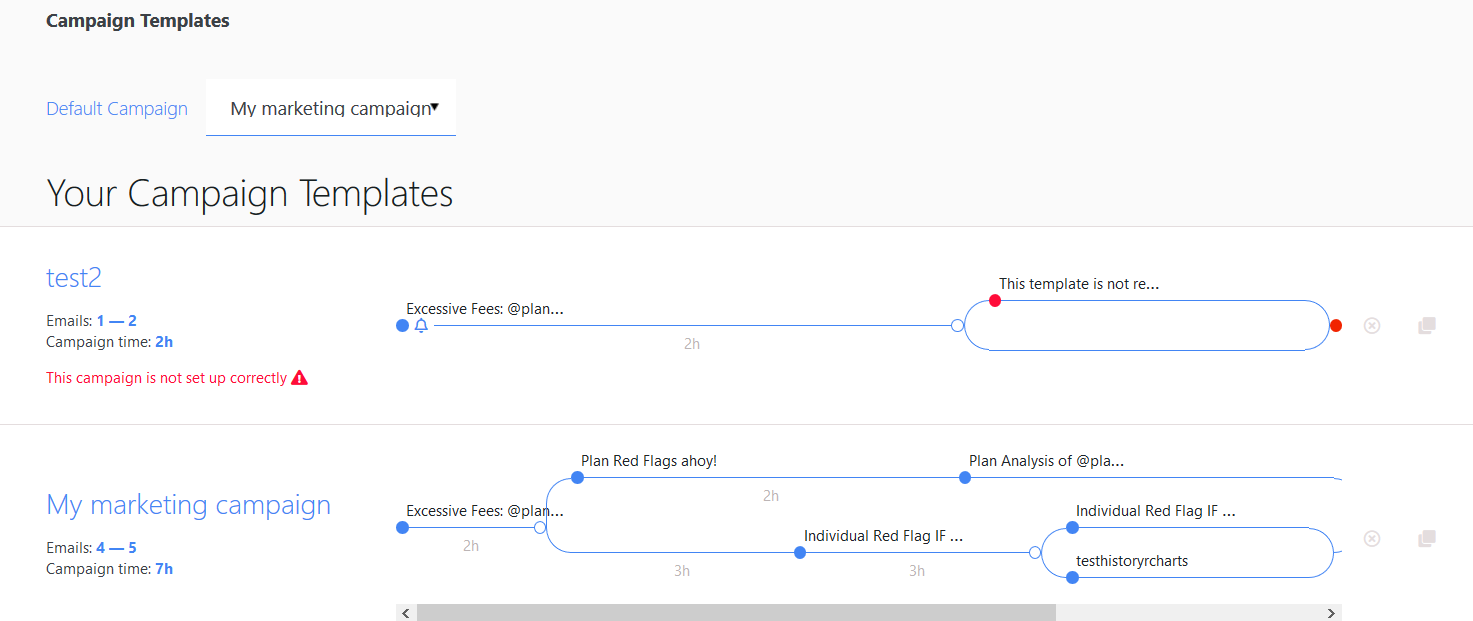Open the My marketing campaign title link
The height and width of the screenshot is (621, 1473).
pos(188,505)
